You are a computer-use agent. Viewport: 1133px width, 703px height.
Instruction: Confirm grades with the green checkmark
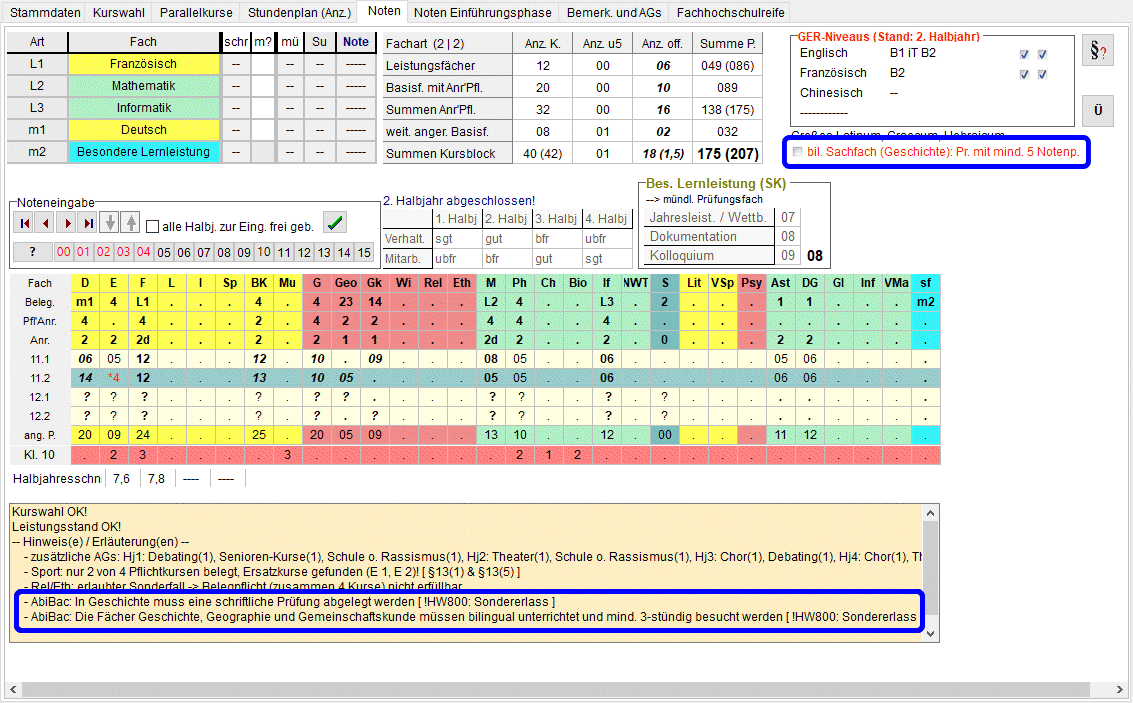pos(336,223)
